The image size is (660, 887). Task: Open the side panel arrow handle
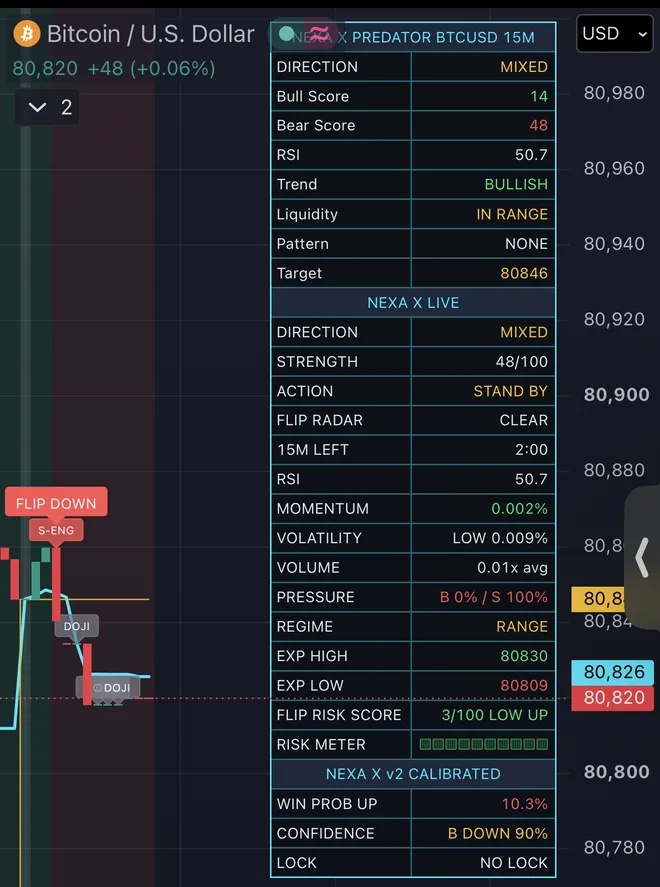click(642, 557)
